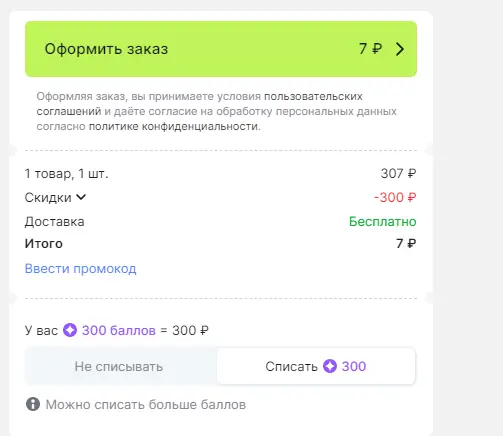Click the gray info icon

tap(33, 404)
